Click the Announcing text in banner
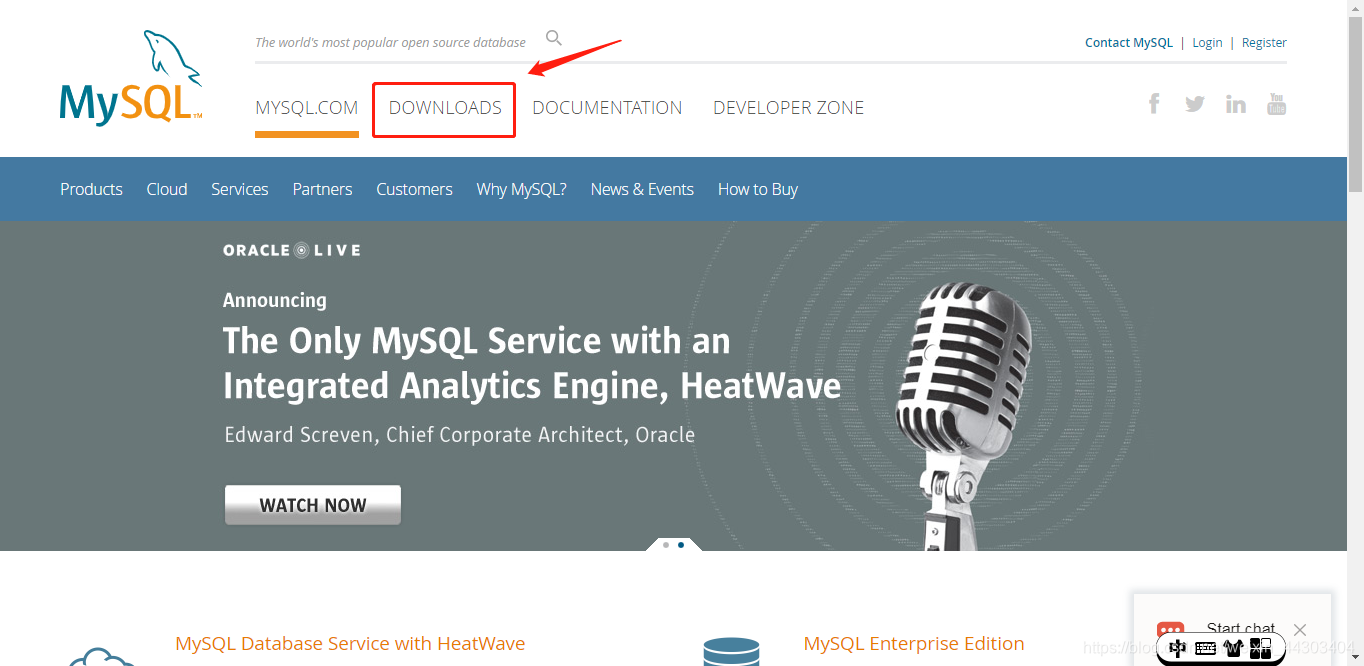 275,300
